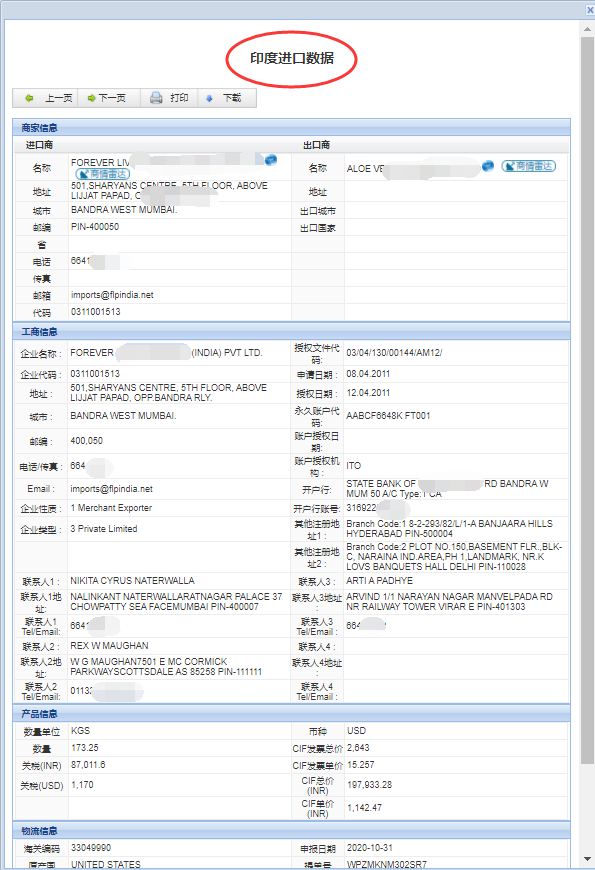595x870 pixels.
Task: Click the 打印 print button
Action: pyautogui.click(x=169, y=98)
